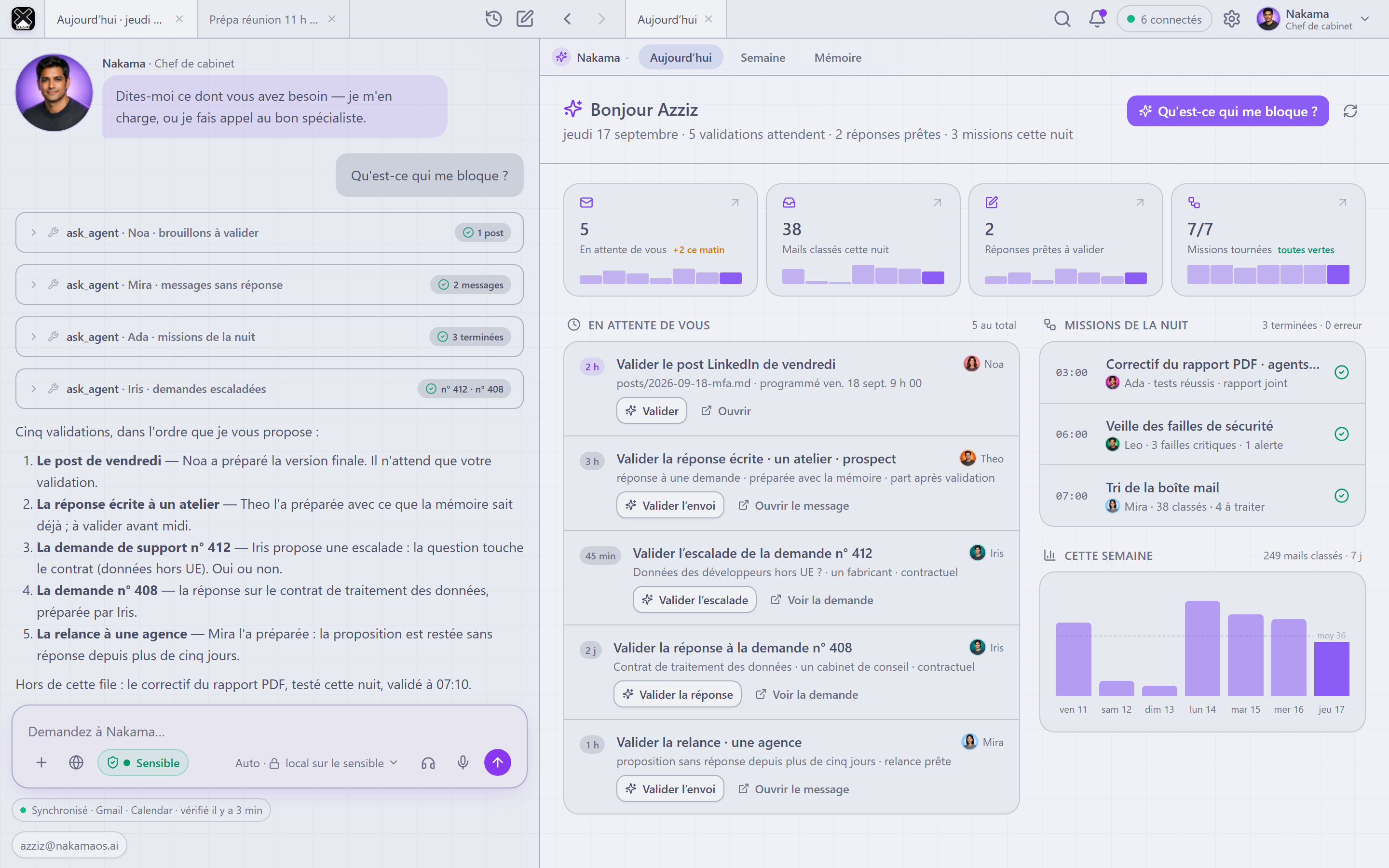The height and width of the screenshot is (868, 1389).
Task: Open the 'Prépa réunion 11 h' tab
Action: pyautogui.click(x=273, y=19)
